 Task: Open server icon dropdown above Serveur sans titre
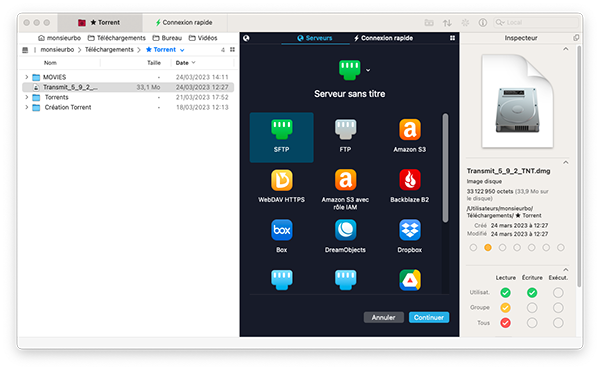[368, 70]
